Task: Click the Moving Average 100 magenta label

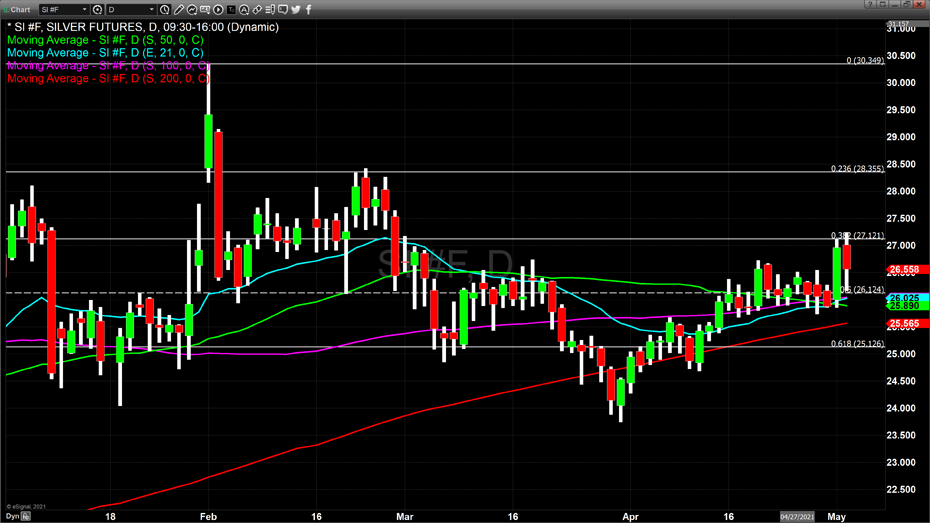Action: pyautogui.click(x=105, y=65)
